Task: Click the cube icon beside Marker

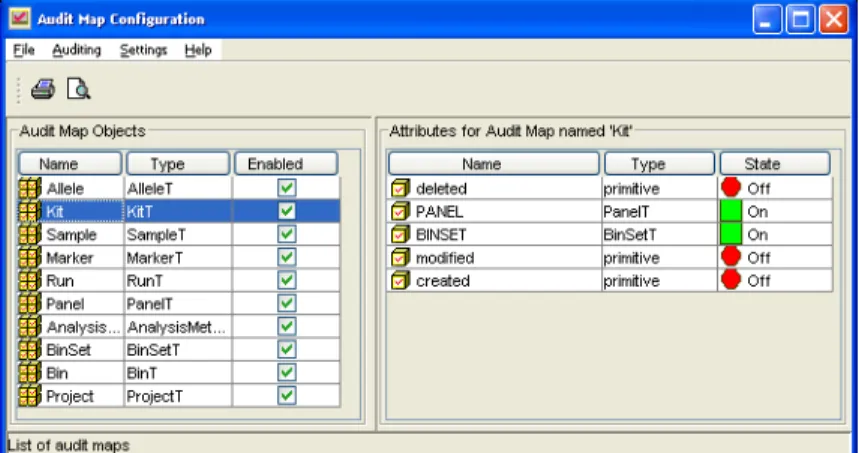Action: point(30,257)
